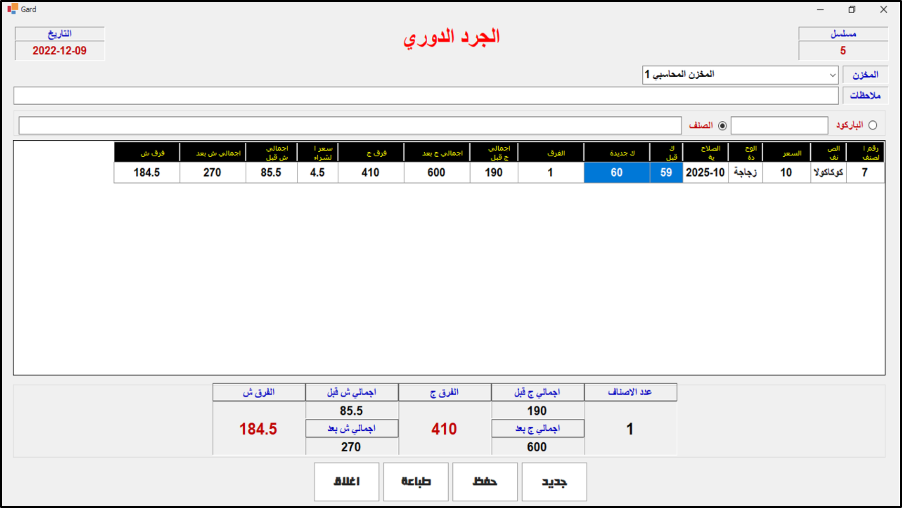Click the السعر column header
Image resolution: width=902 pixels, height=508 pixels.
pos(785,152)
